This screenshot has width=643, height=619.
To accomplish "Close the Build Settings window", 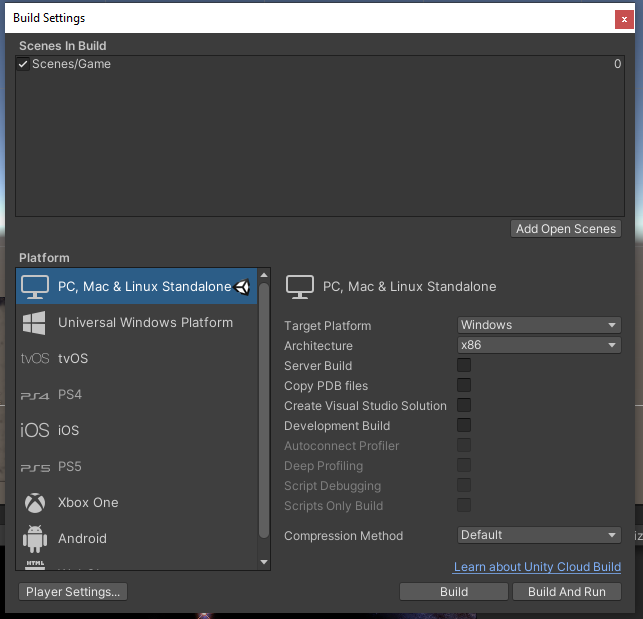I will pos(624,19).
